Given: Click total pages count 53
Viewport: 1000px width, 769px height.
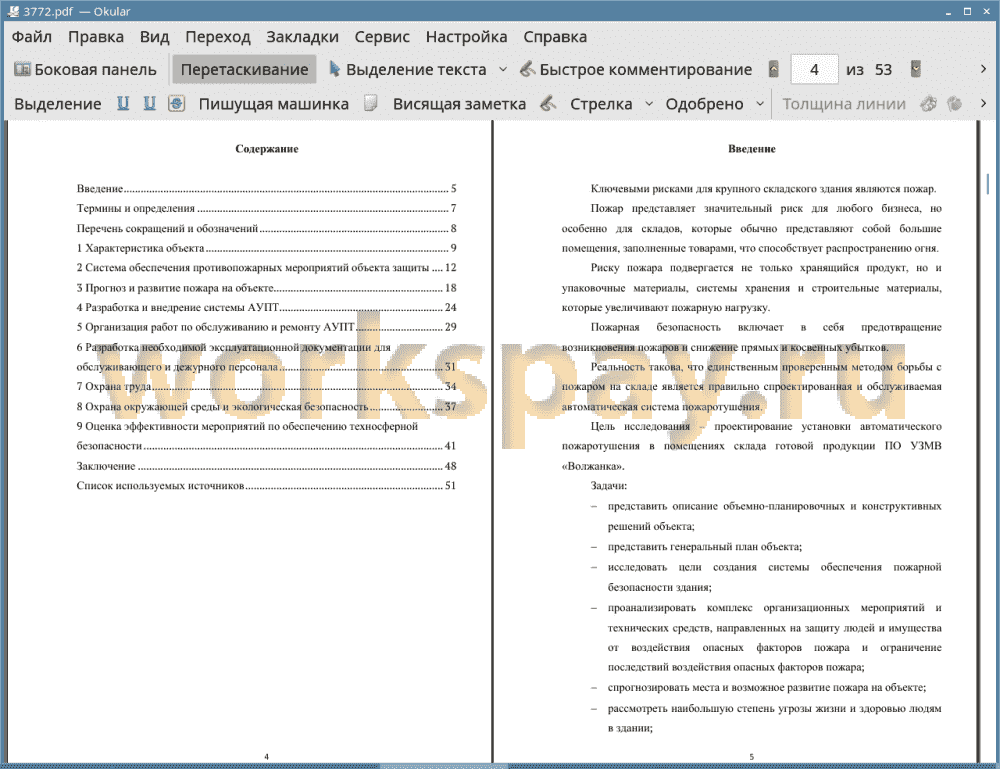Looking at the screenshot, I should tap(883, 70).
